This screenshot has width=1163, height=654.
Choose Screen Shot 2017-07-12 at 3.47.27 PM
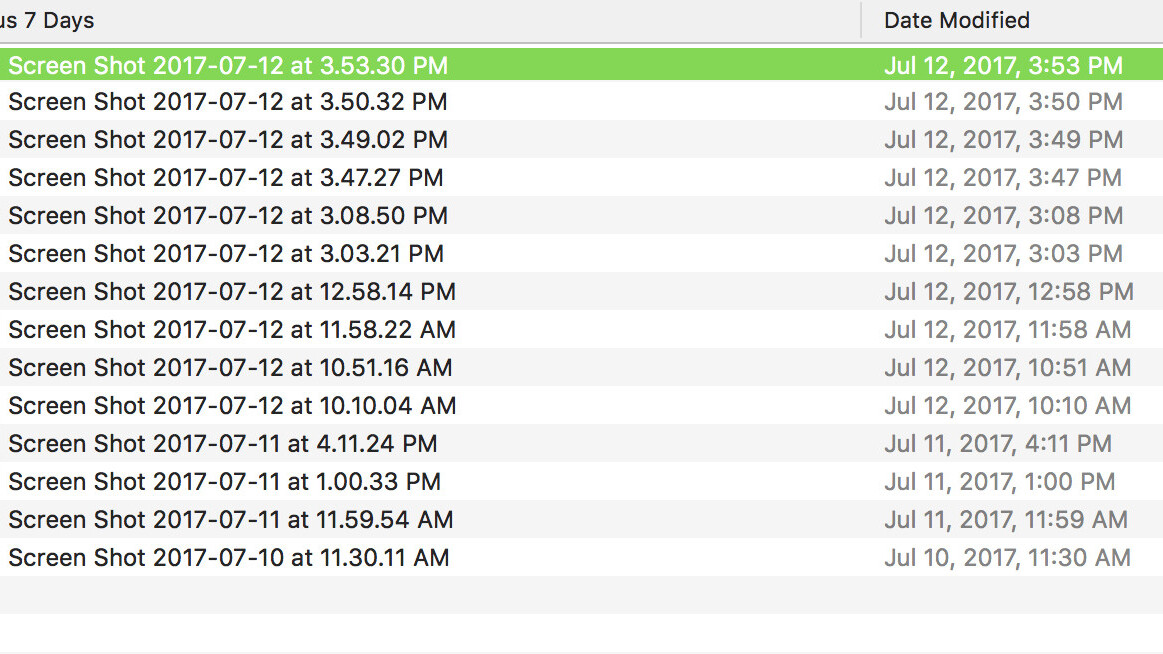(x=226, y=178)
